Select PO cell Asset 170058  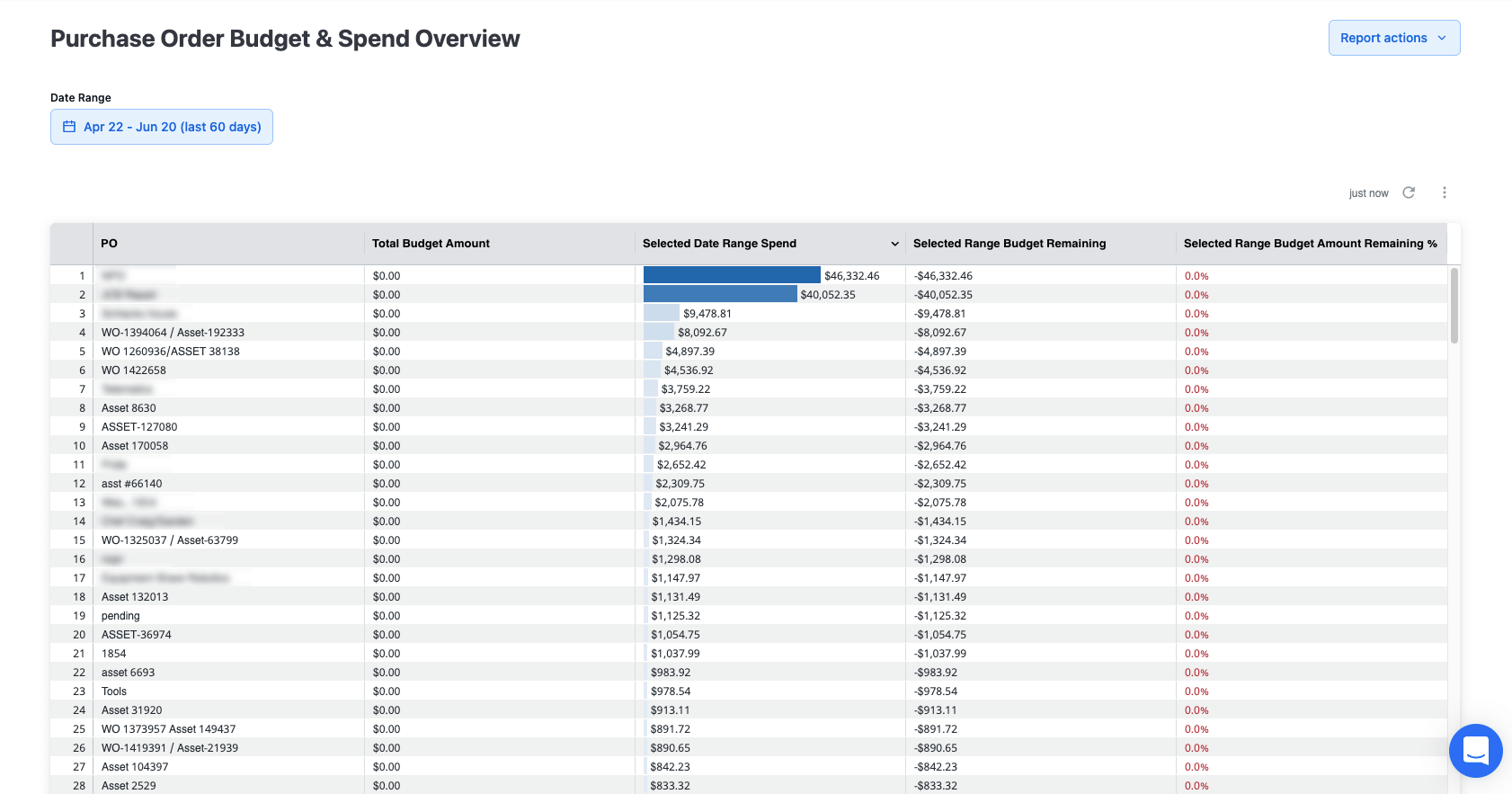tap(135, 446)
